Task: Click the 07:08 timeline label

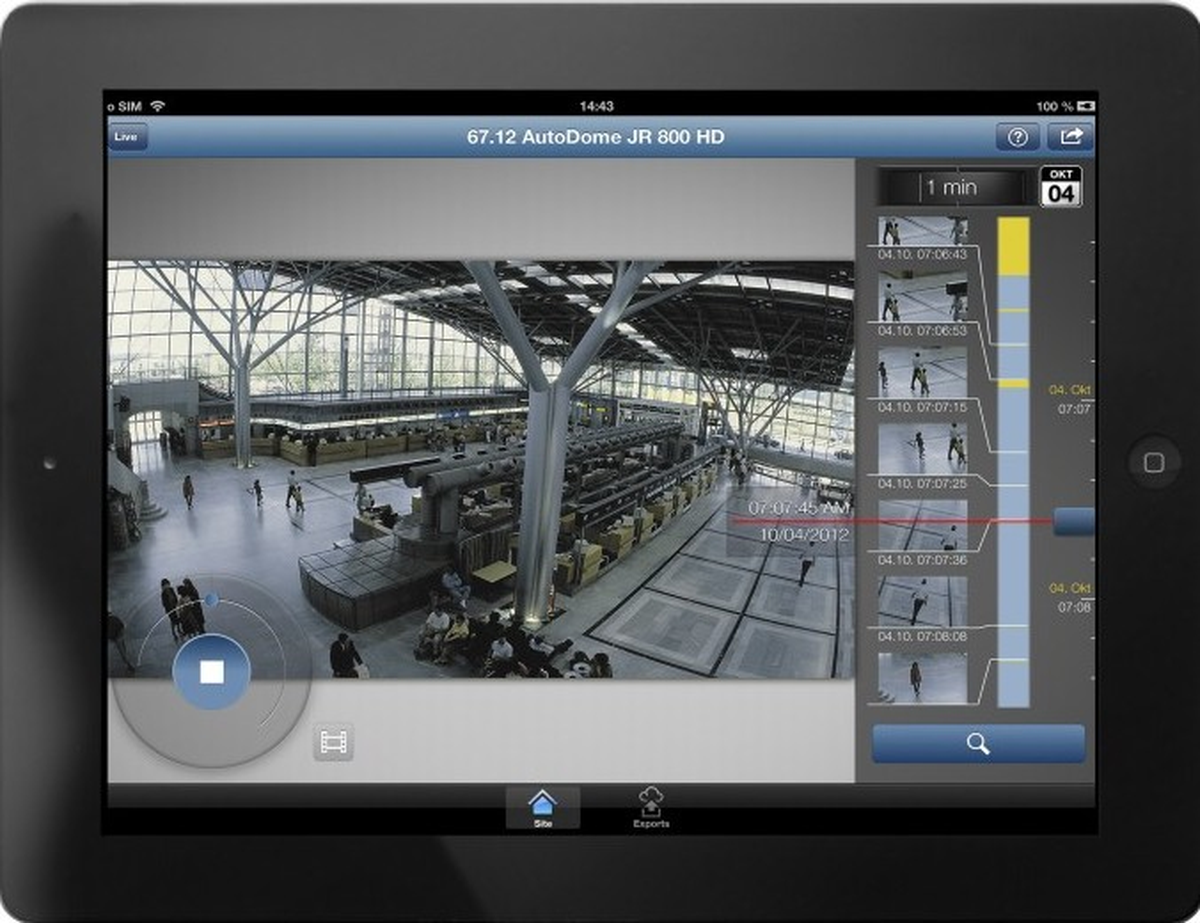Action: 1075,607
